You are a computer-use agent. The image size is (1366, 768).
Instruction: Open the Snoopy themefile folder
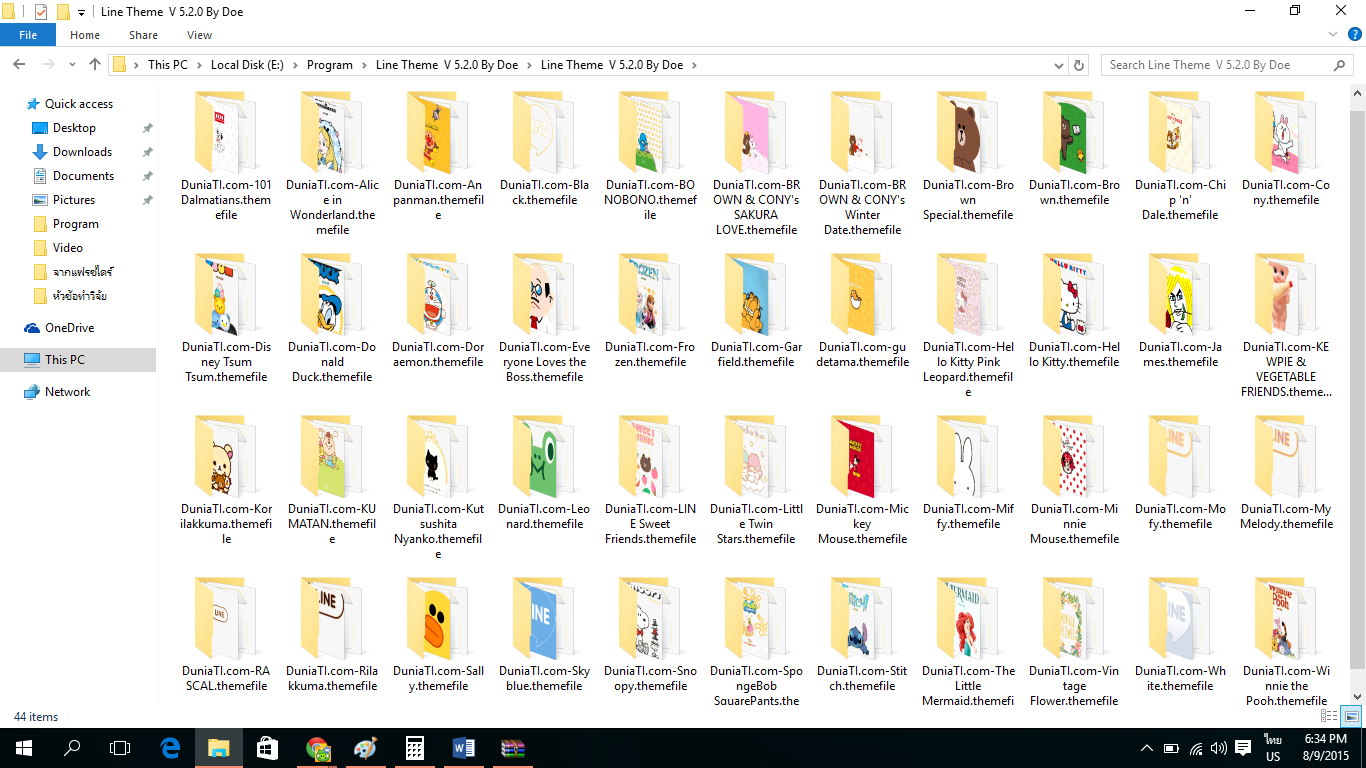point(651,635)
